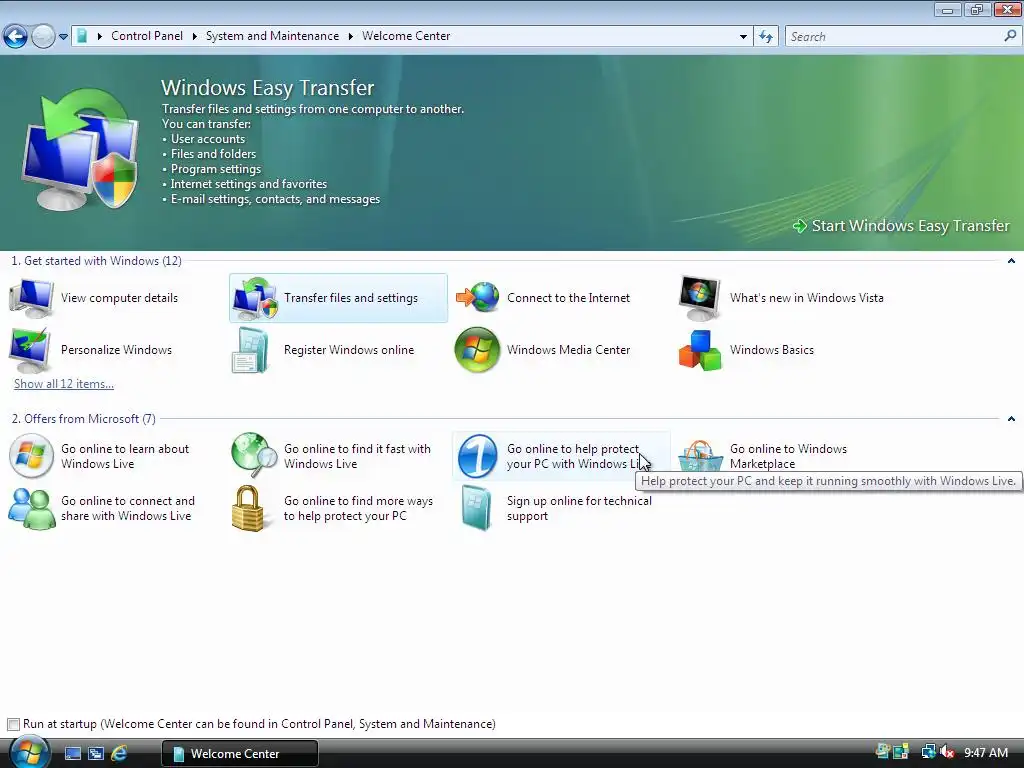Click the Back navigation arrow

16,36
